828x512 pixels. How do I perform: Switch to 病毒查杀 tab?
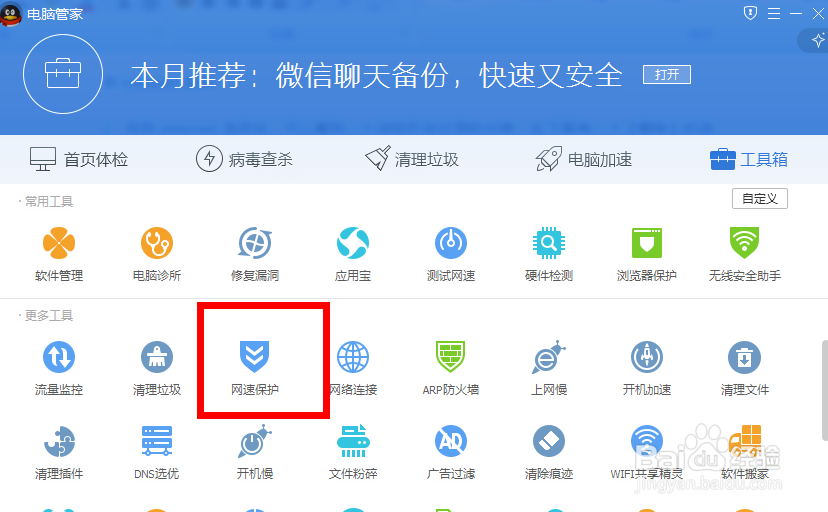(x=244, y=159)
